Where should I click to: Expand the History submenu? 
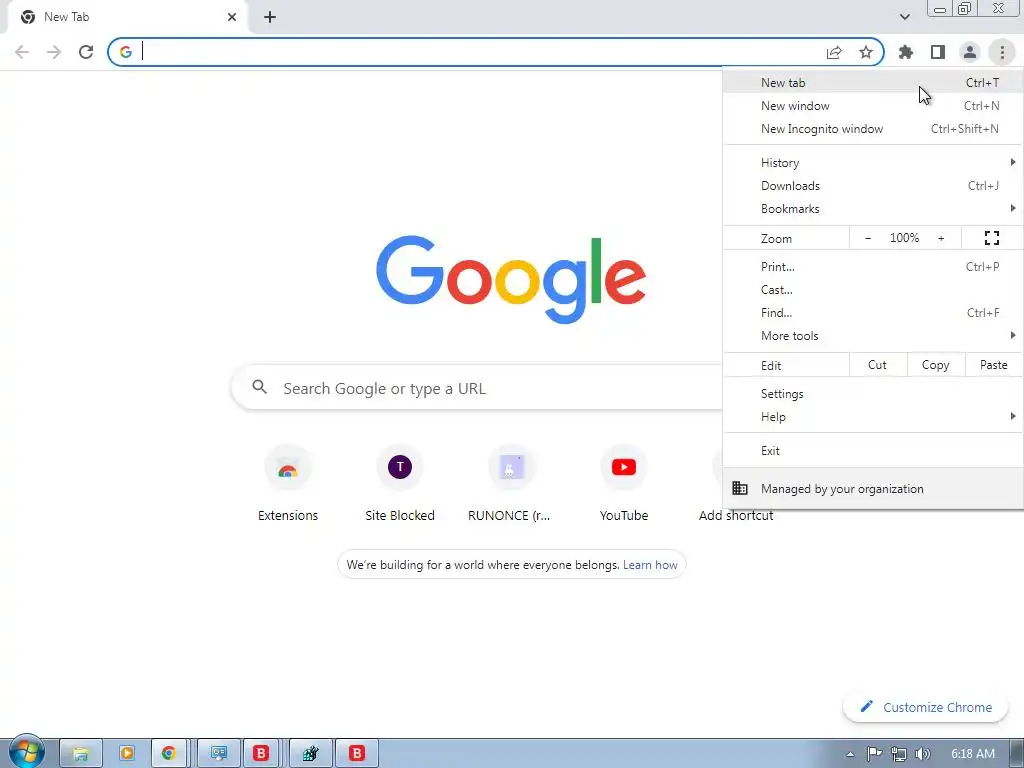(872, 163)
